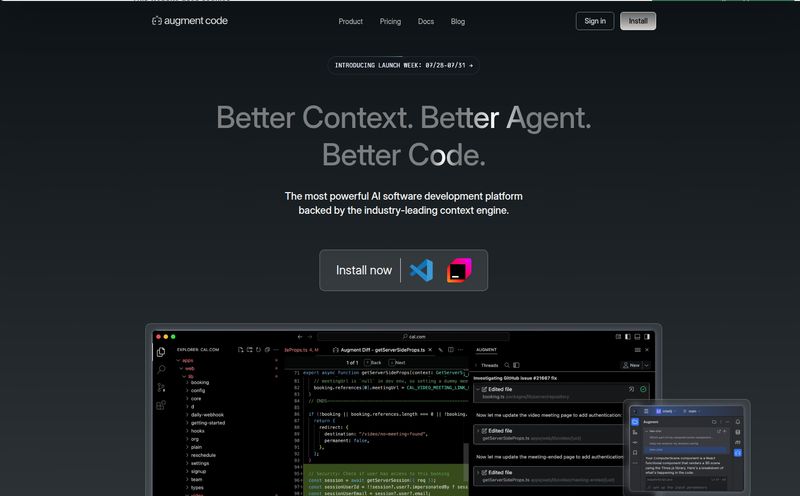Select the signup folder
This screenshot has width=800, height=496.
click(198, 472)
